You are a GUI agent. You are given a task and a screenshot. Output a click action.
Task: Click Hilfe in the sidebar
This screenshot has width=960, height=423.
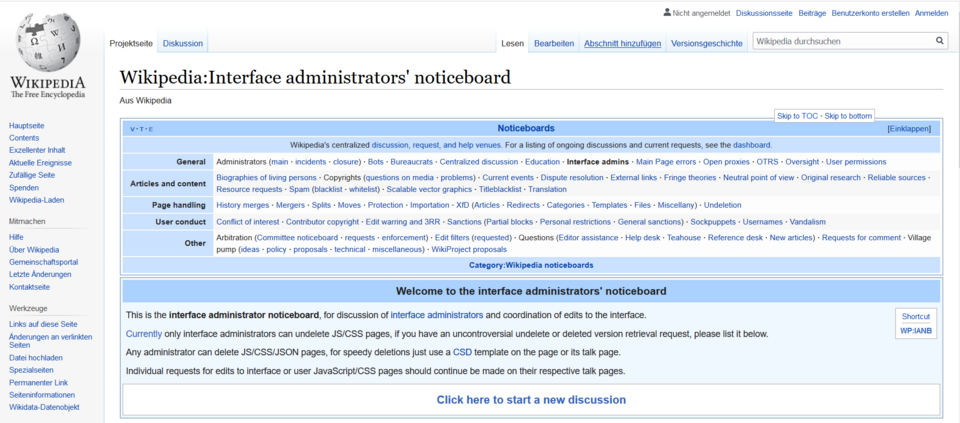[16, 237]
